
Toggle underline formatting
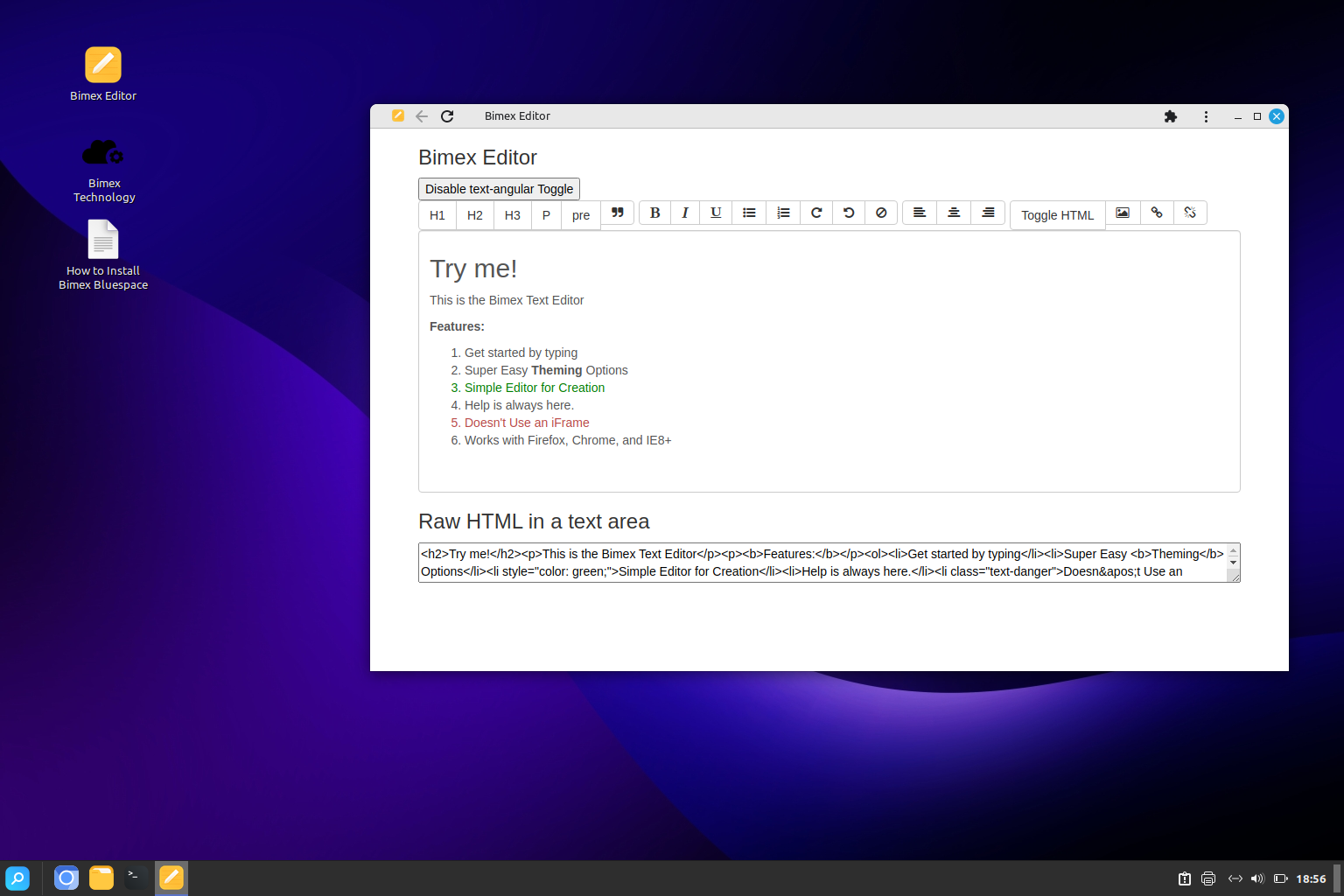click(716, 213)
